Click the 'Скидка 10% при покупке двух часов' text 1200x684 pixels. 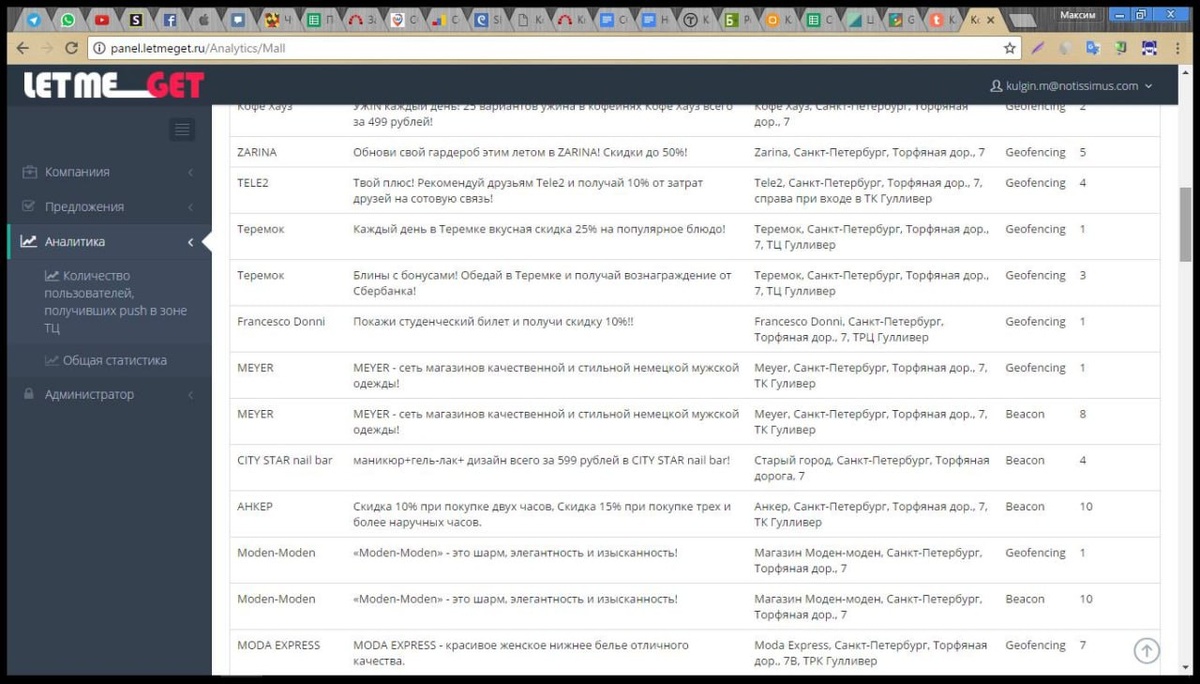pyautogui.click(x=542, y=514)
